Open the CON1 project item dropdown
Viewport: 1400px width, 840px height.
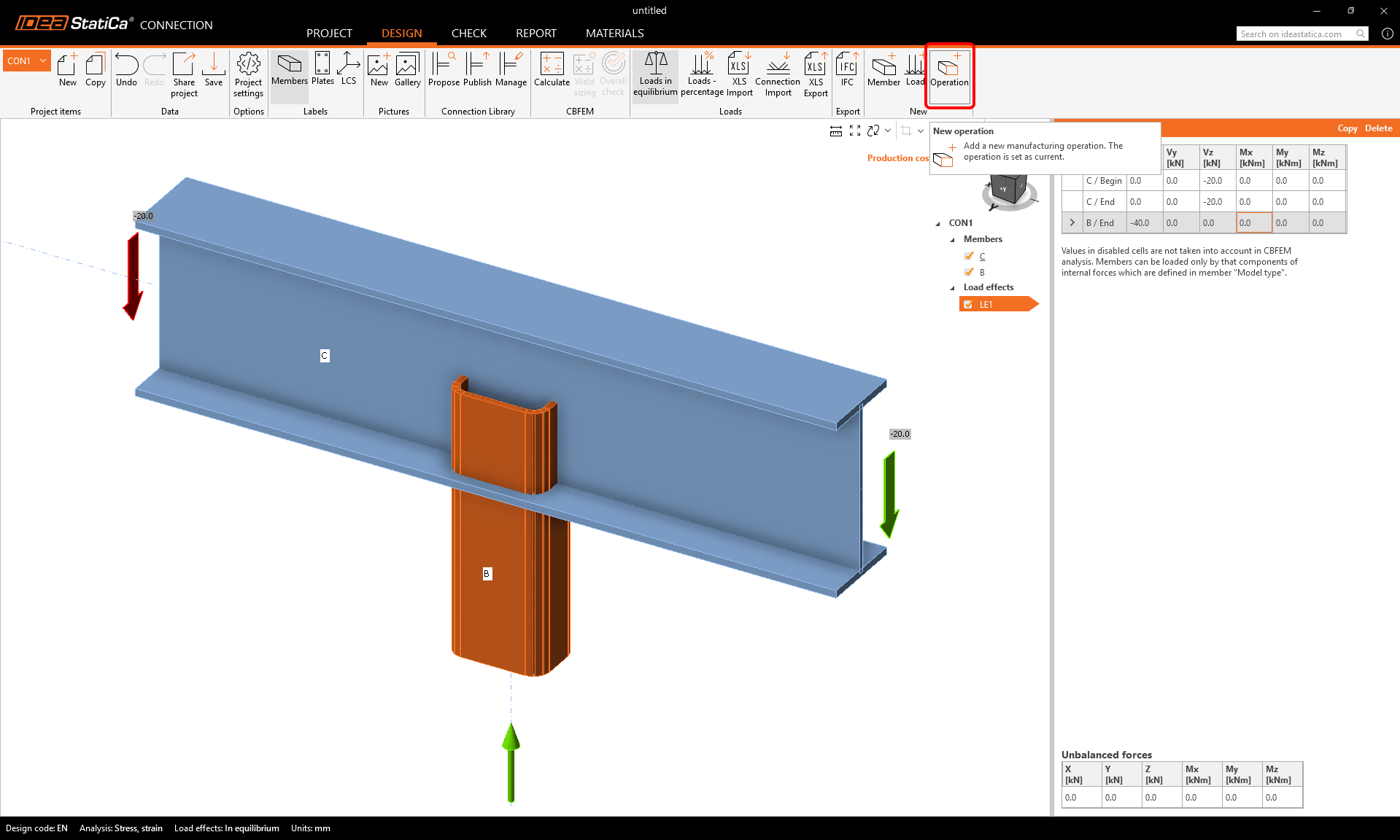pyautogui.click(x=43, y=61)
